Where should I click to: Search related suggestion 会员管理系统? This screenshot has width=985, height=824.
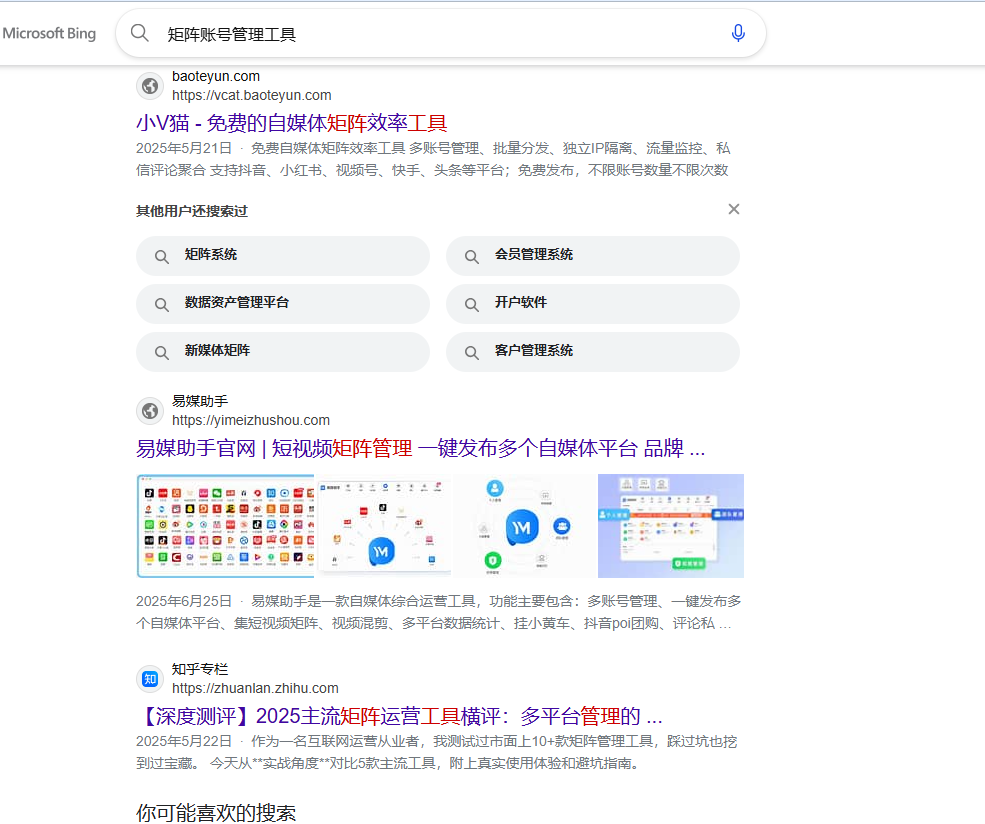[x=592, y=256]
